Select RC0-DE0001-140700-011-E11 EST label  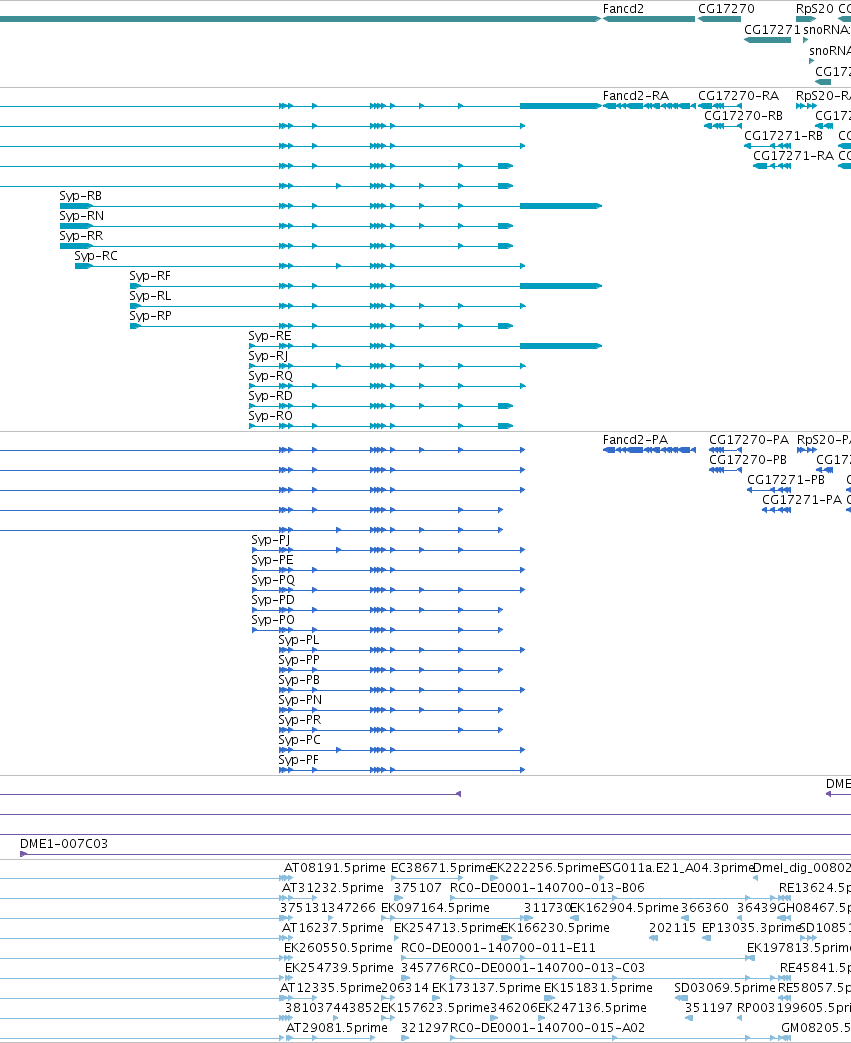498,948
